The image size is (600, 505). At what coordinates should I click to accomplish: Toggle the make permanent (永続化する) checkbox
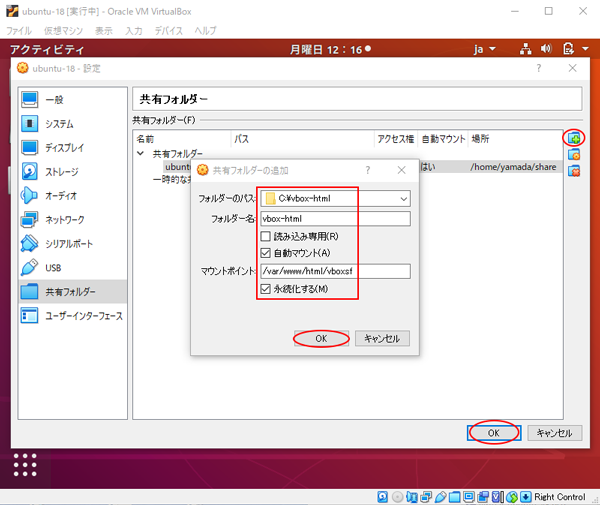point(266,289)
